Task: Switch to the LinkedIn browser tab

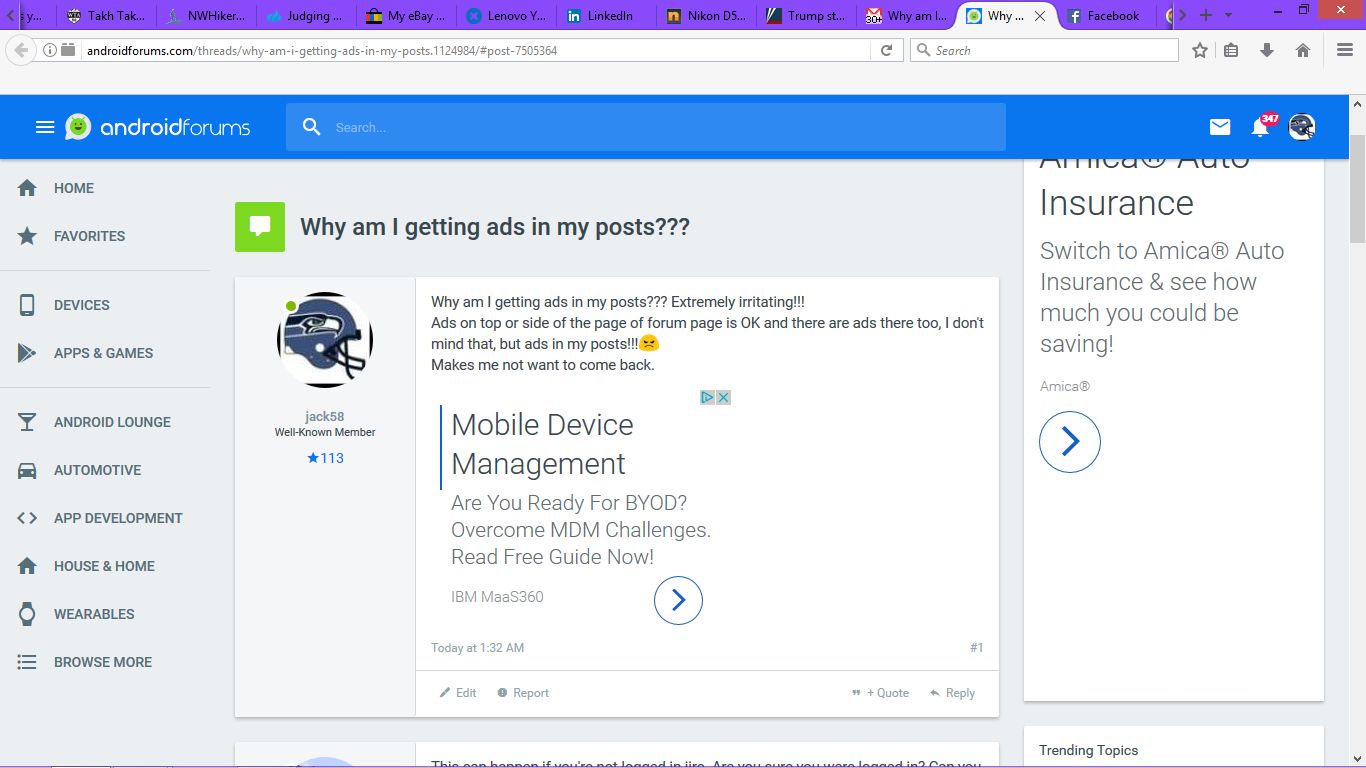Action: click(x=603, y=16)
